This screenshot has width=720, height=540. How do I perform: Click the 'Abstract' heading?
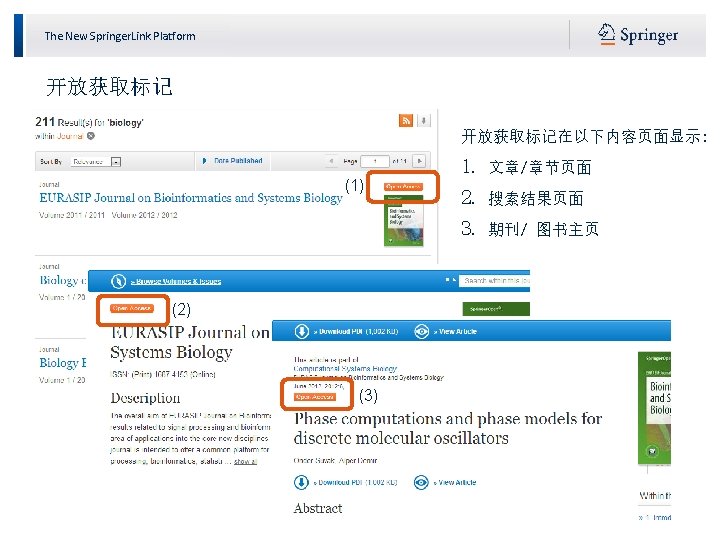(318, 508)
